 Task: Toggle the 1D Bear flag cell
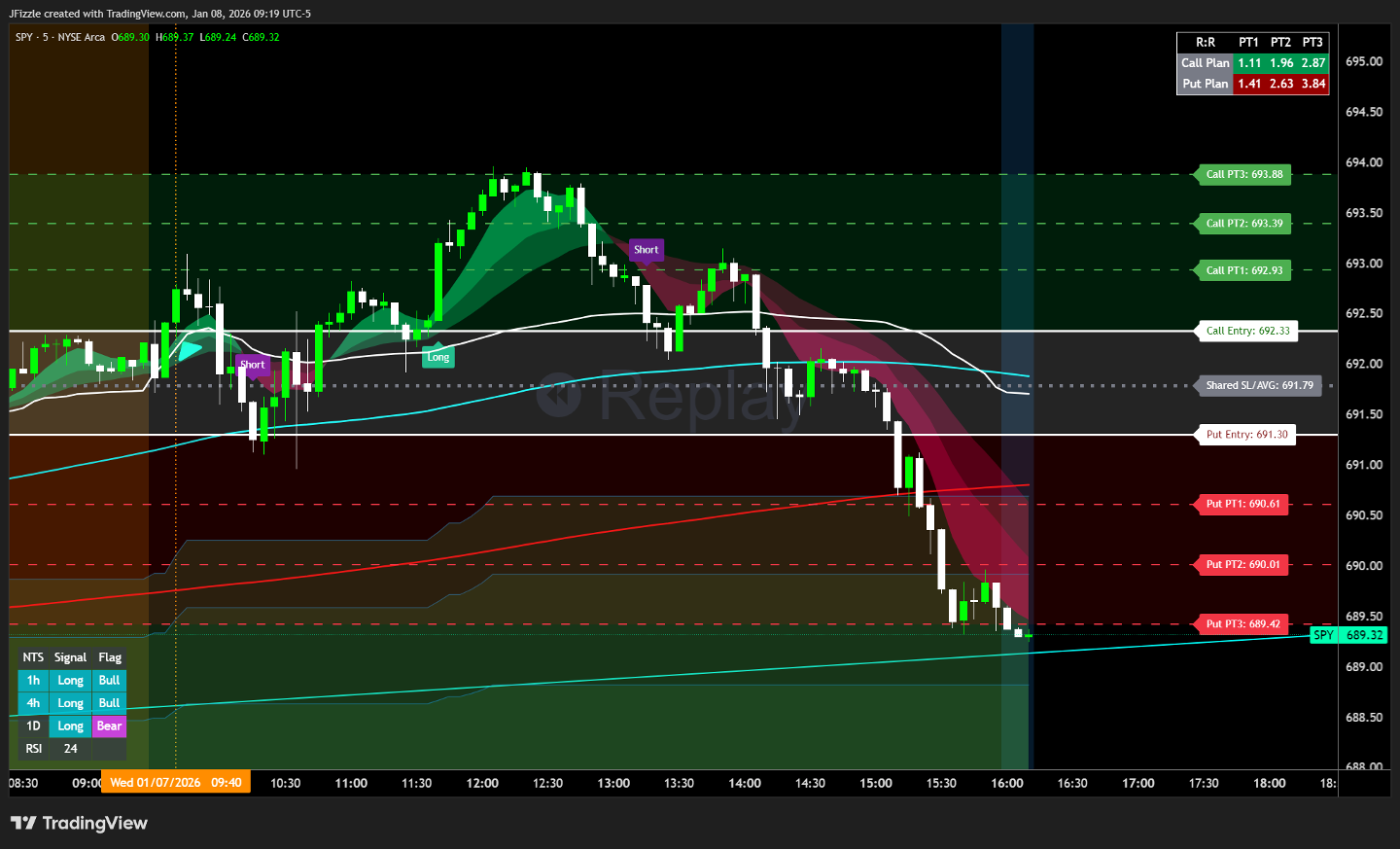tap(109, 726)
